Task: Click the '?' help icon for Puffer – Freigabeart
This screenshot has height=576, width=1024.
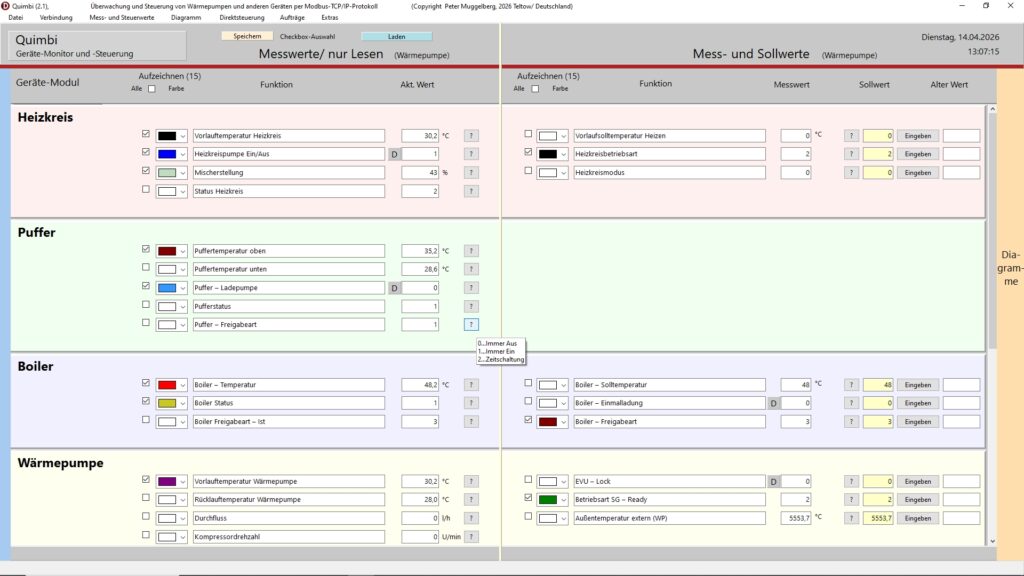Action: point(471,324)
